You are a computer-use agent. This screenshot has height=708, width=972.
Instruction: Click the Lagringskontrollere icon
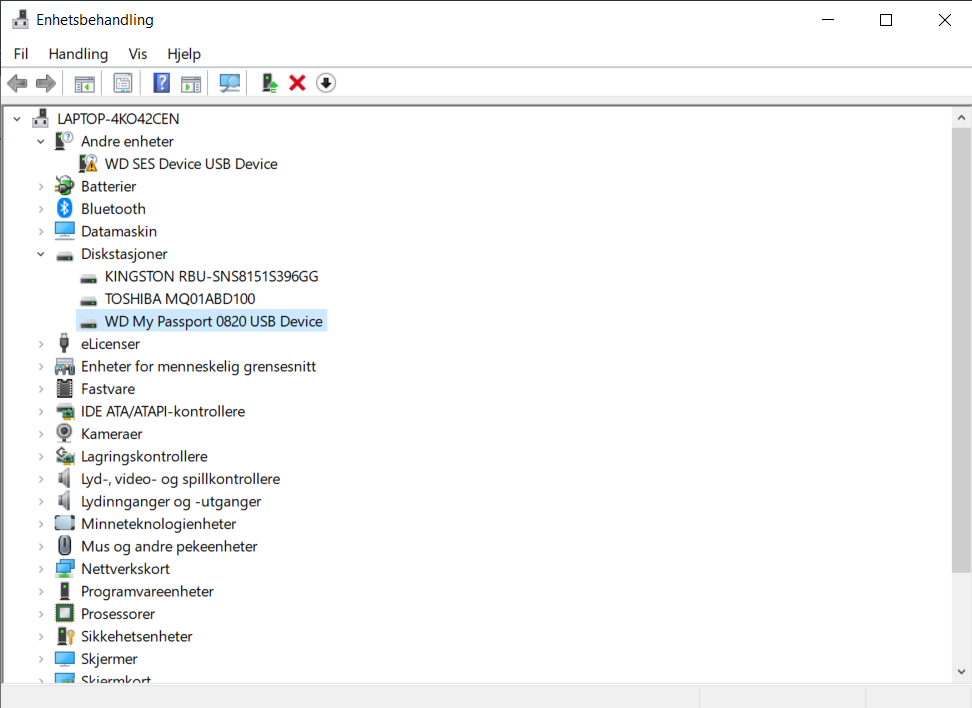64,456
